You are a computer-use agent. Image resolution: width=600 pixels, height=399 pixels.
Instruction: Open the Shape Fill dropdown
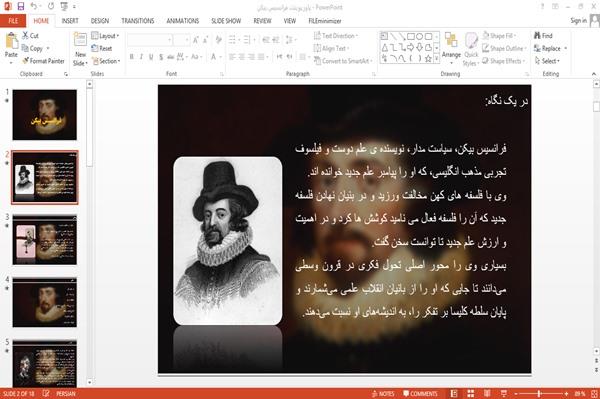click(499, 36)
